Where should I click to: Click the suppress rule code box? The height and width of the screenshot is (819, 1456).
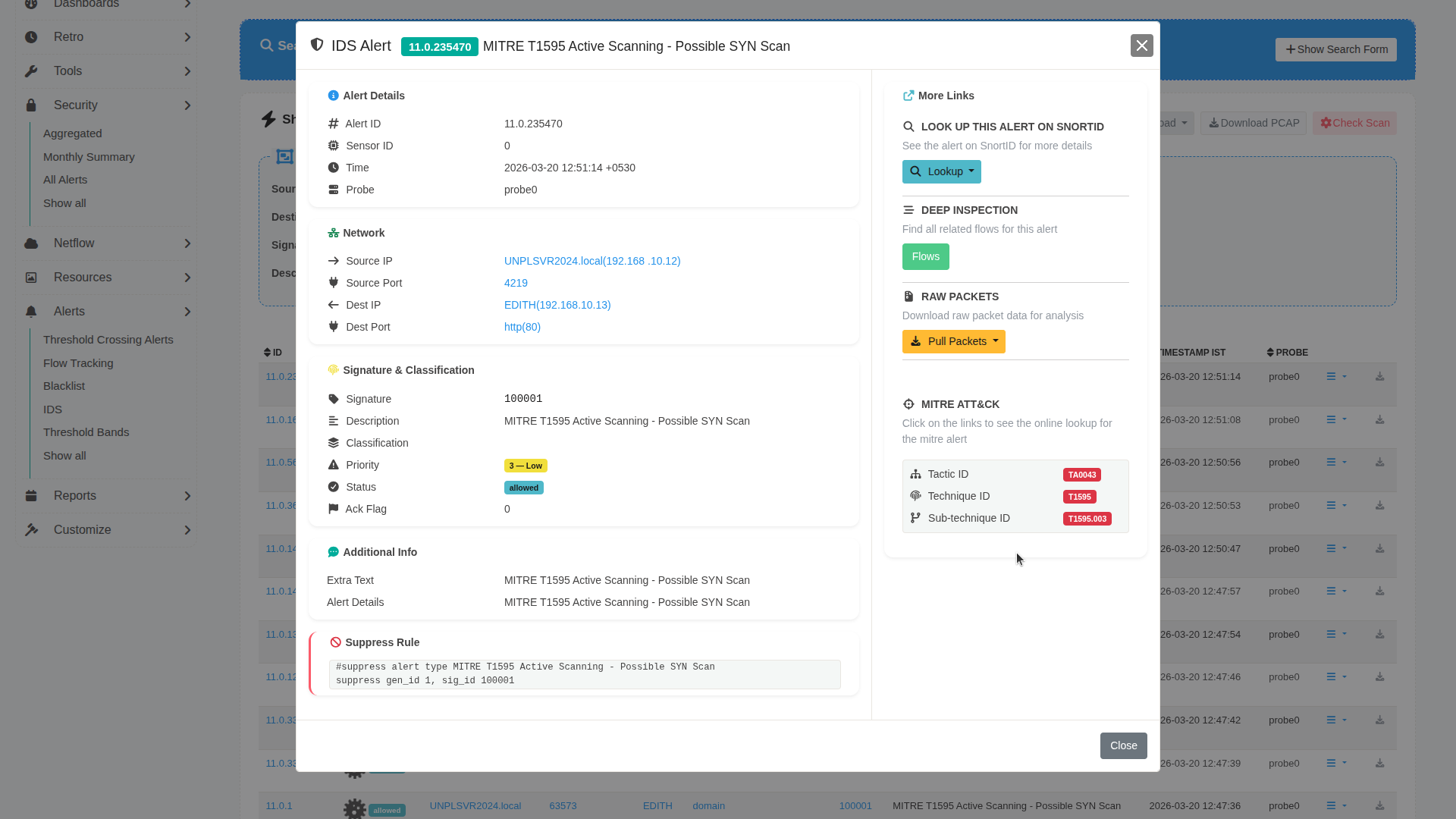pyautogui.click(x=584, y=674)
